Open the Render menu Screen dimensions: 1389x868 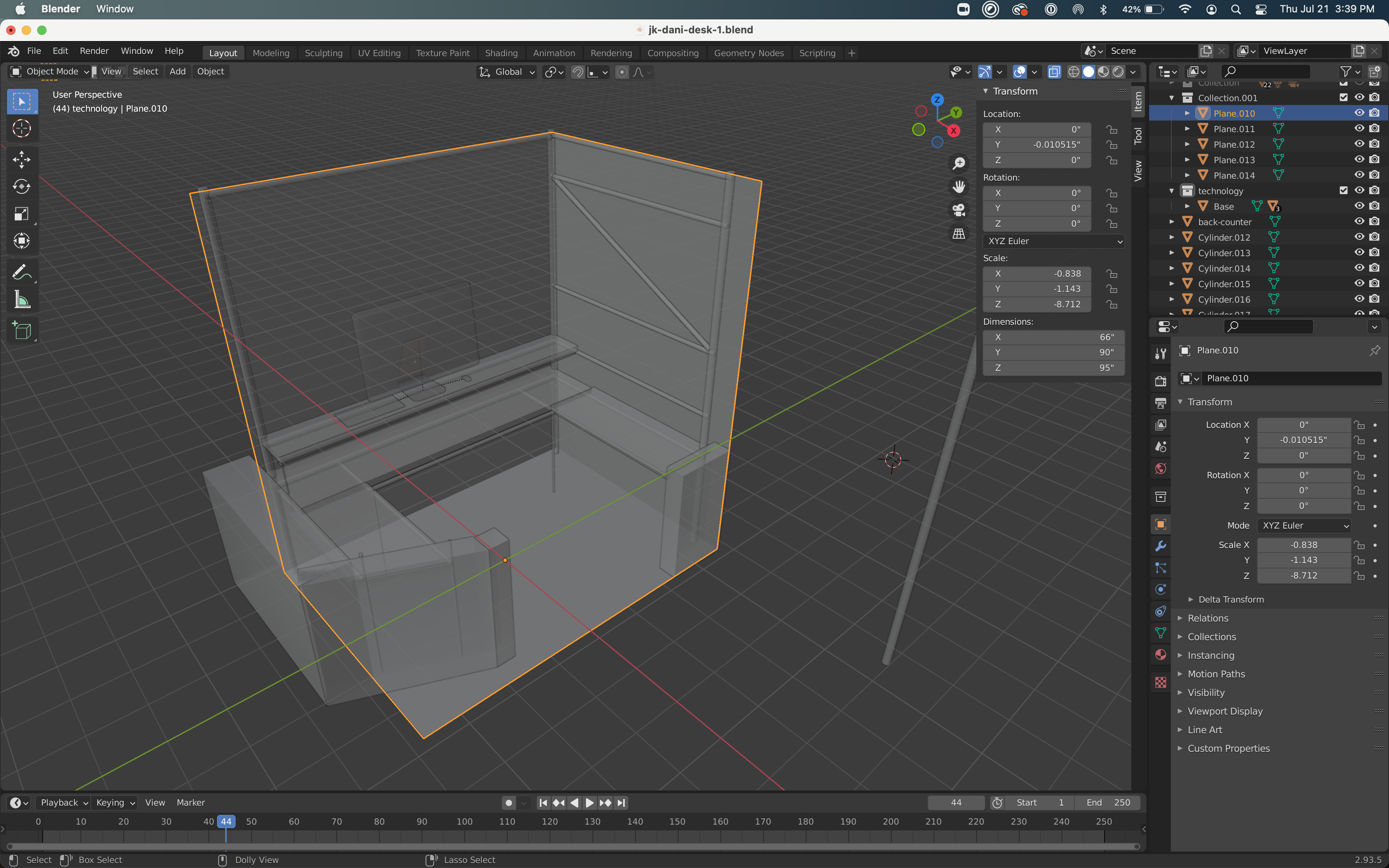pos(94,51)
